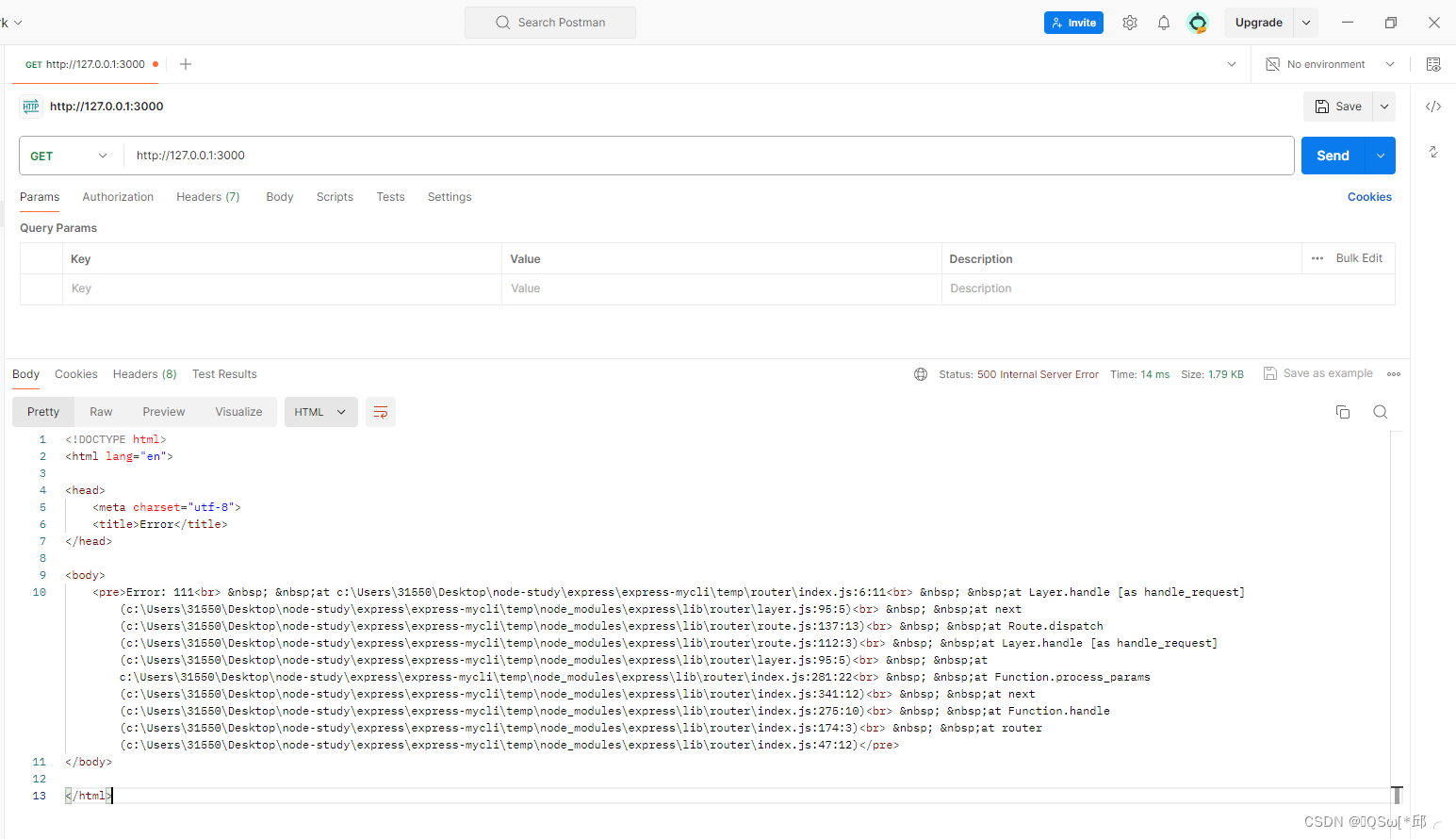Screen dimensions: 1456x839
Task: Click Bulk Edit for query params
Action: pos(1359,258)
